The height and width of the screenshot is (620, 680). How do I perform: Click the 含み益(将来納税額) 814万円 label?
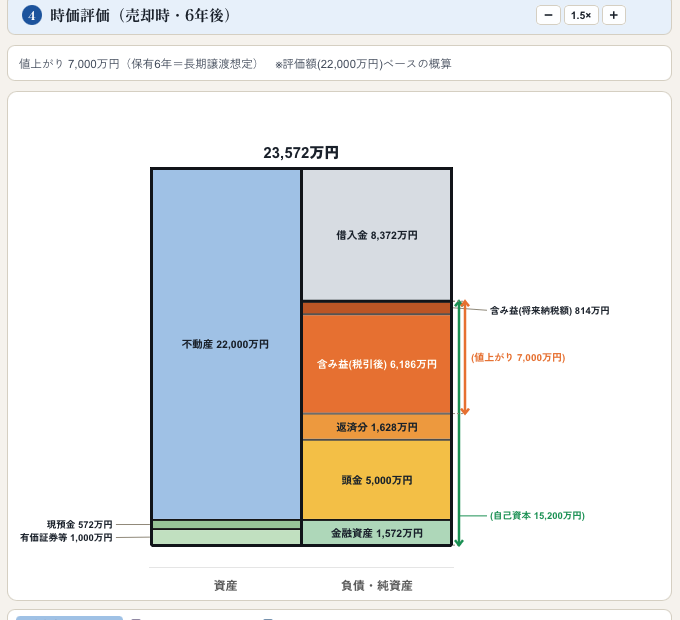[x=549, y=310]
